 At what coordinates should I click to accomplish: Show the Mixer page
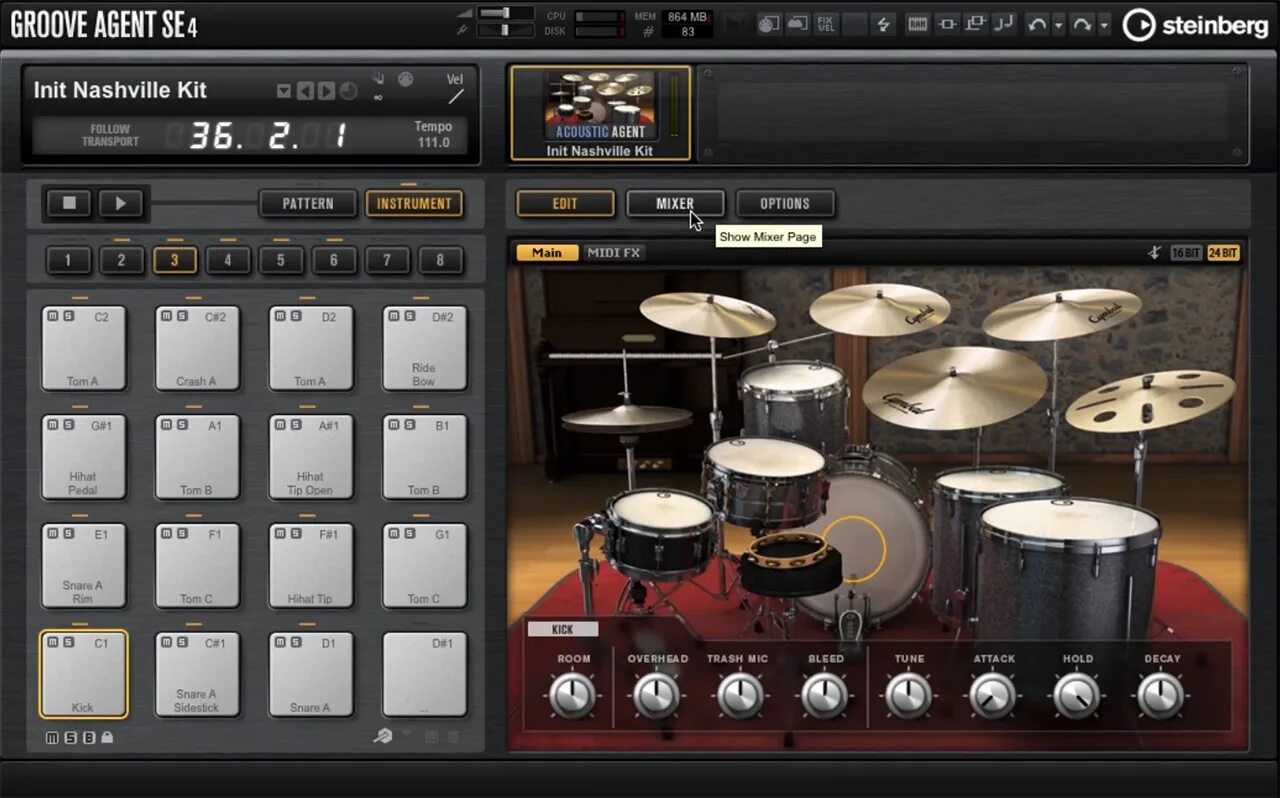click(675, 203)
